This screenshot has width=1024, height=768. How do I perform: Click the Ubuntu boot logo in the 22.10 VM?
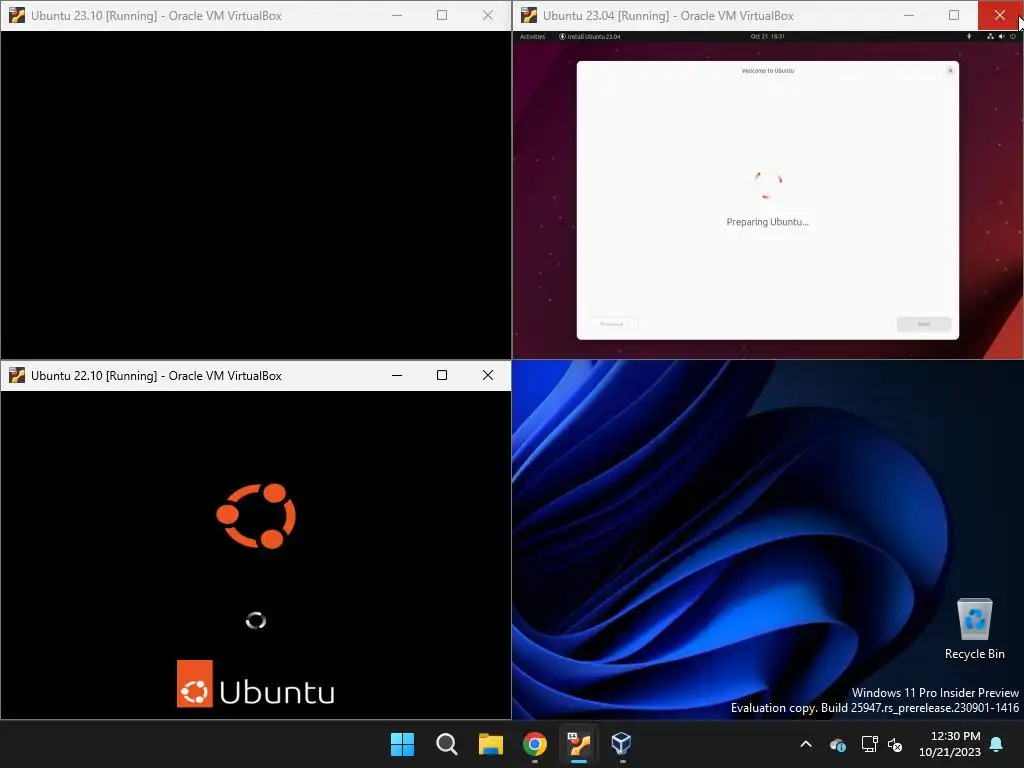pos(256,516)
